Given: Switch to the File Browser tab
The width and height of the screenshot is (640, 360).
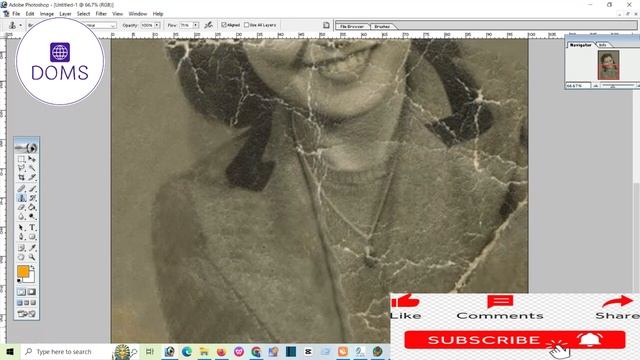Looking at the screenshot, I should (x=352, y=27).
